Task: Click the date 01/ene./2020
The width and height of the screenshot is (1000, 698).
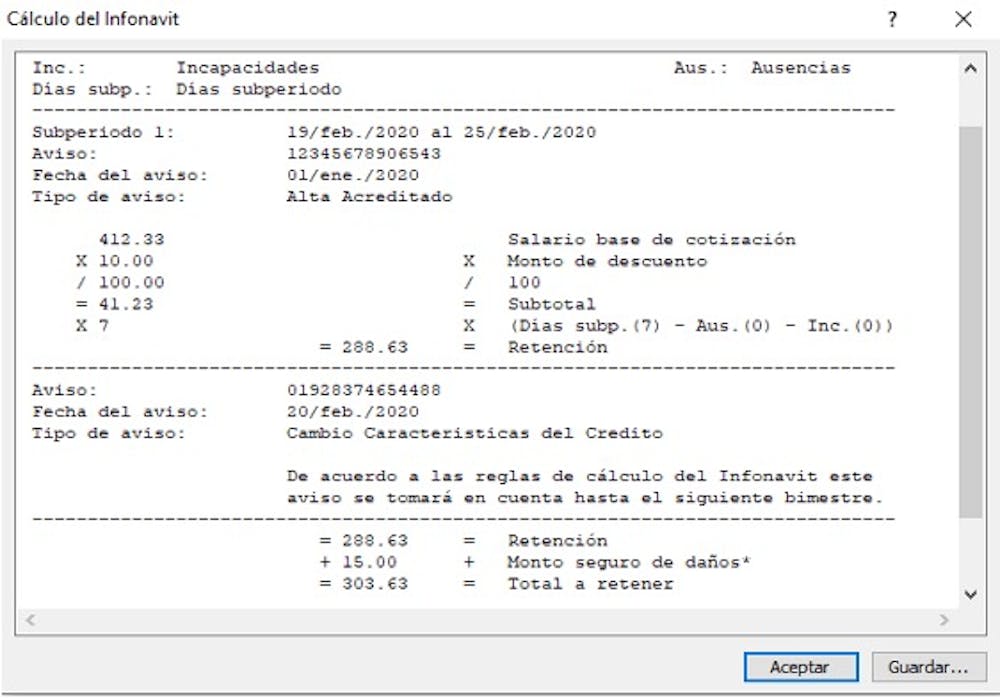Action: pyautogui.click(x=353, y=175)
